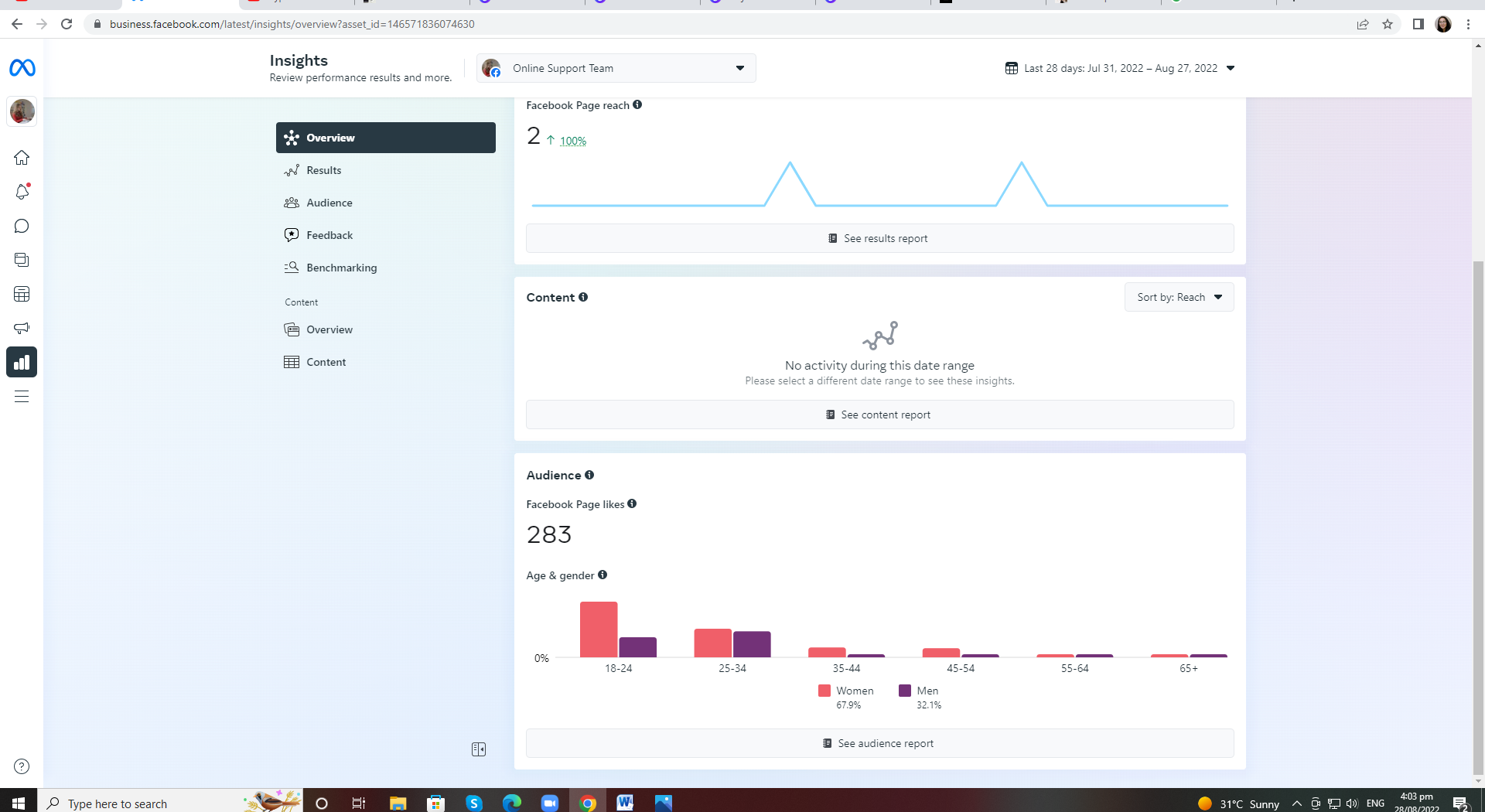Open the Home icon in left rail
This screenshot has height=812, width=1485.
(x=22, y=158)
